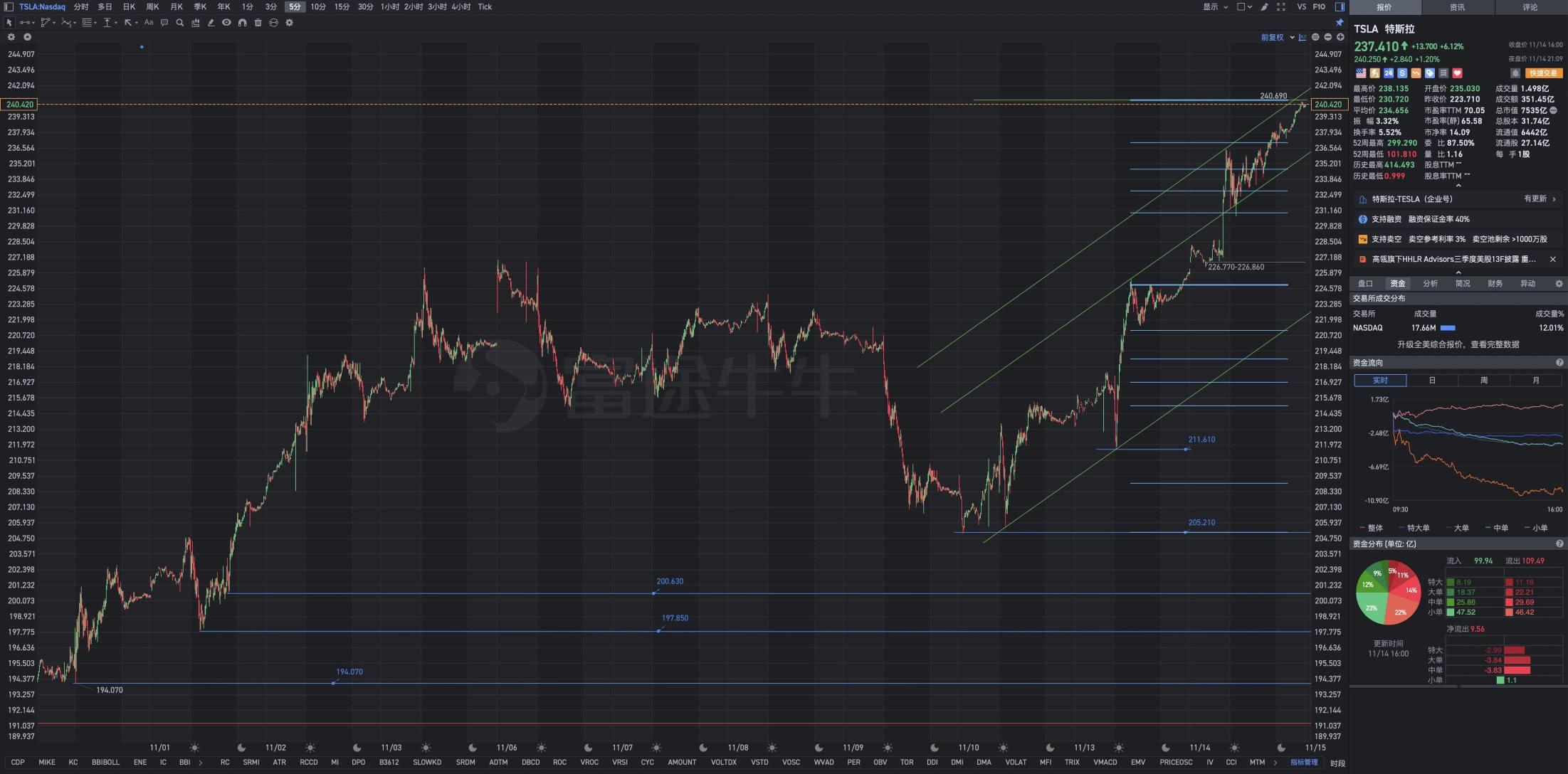Click 资金流向 help question mark

pos(1559,363)
